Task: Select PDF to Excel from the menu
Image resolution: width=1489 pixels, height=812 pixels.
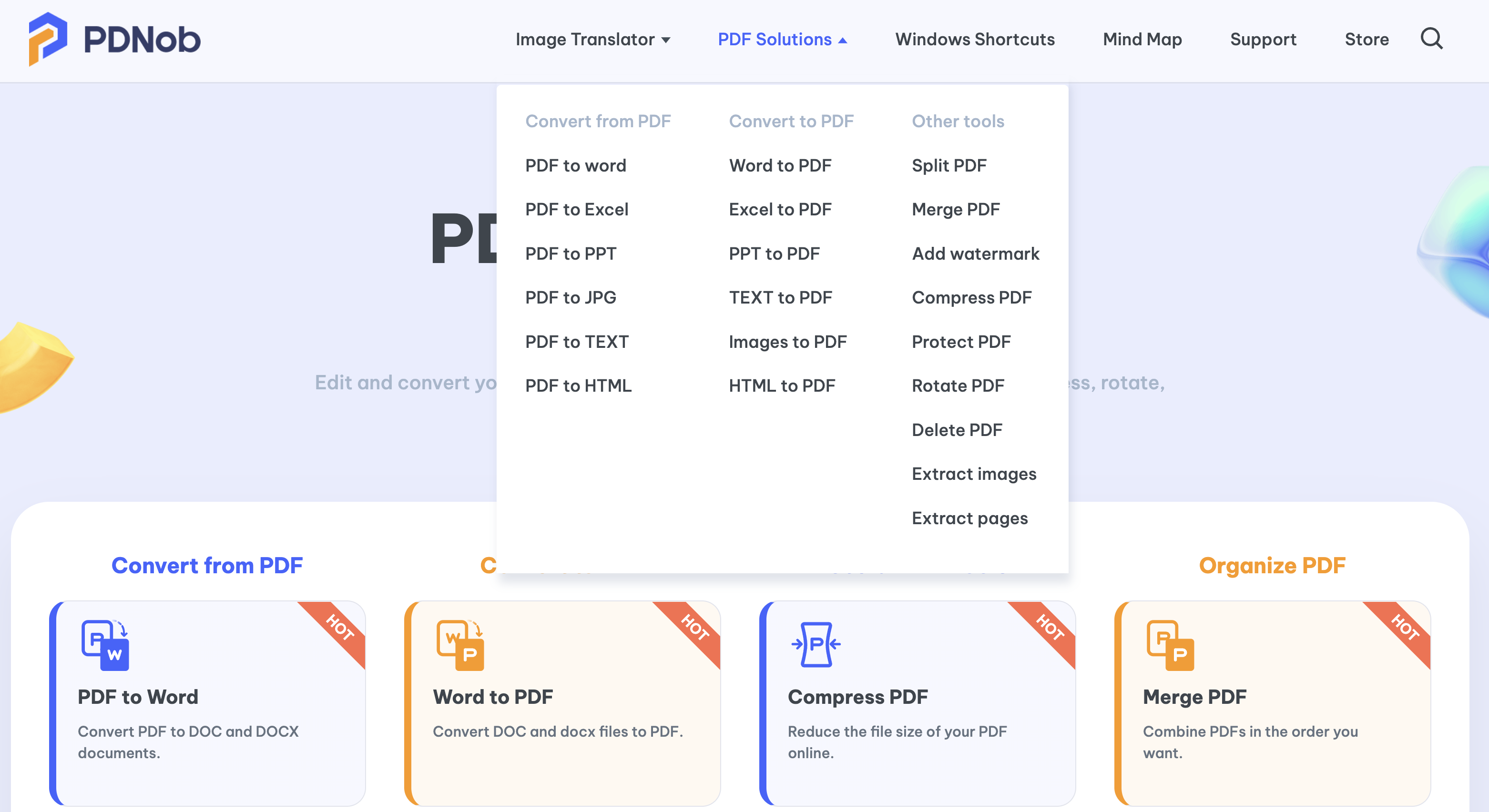Action: (576, 209)
